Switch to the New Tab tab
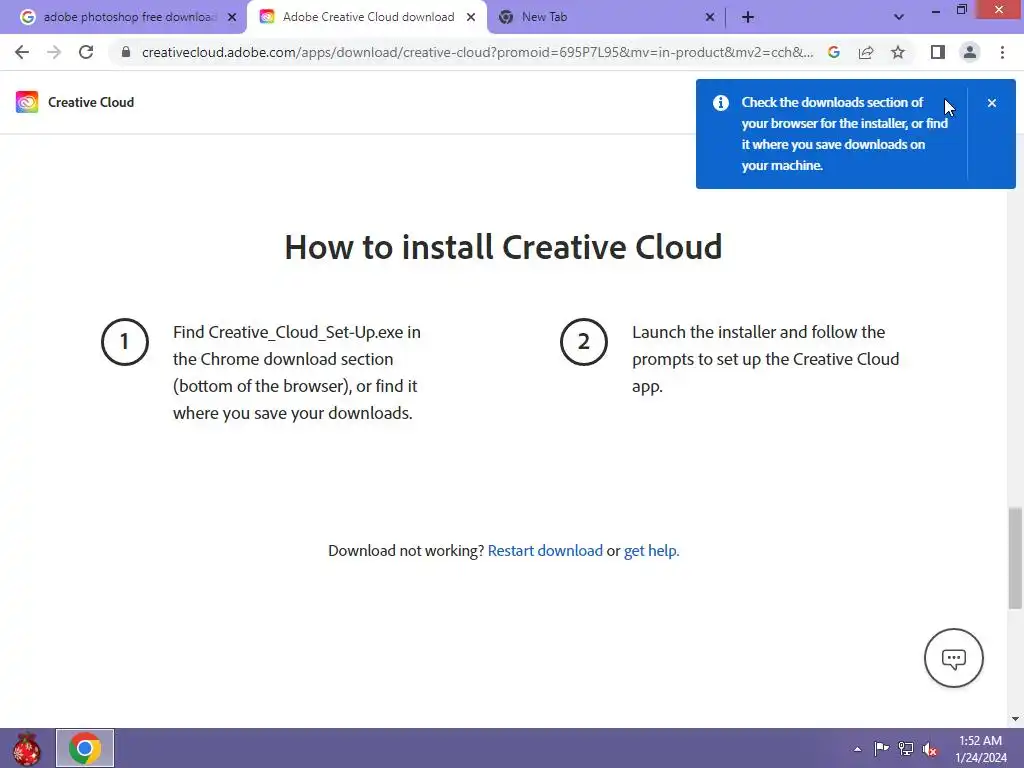The height and width of the screenshot is (768, 1024). click(544, 17)
